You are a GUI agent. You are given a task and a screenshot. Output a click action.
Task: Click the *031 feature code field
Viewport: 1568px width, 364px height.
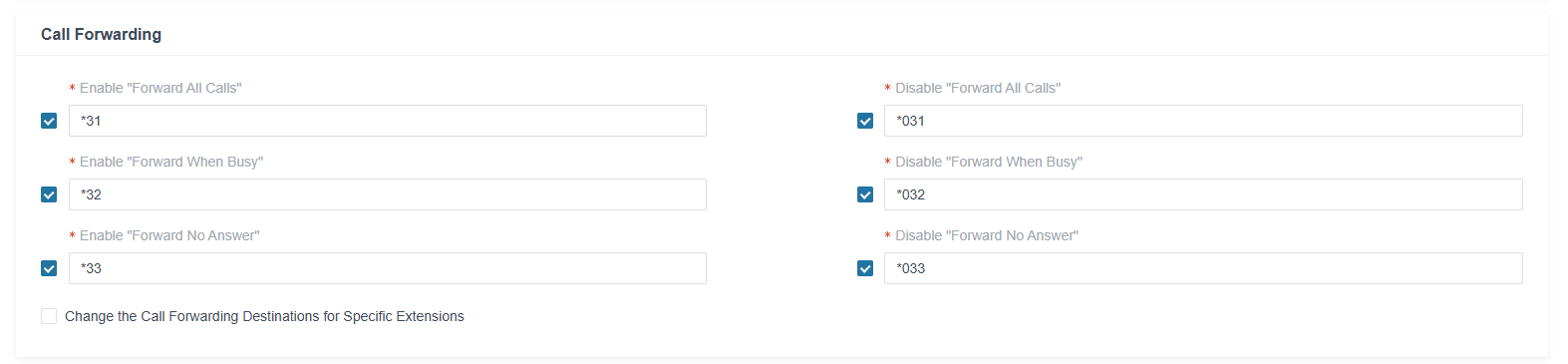coord(1203,121)
